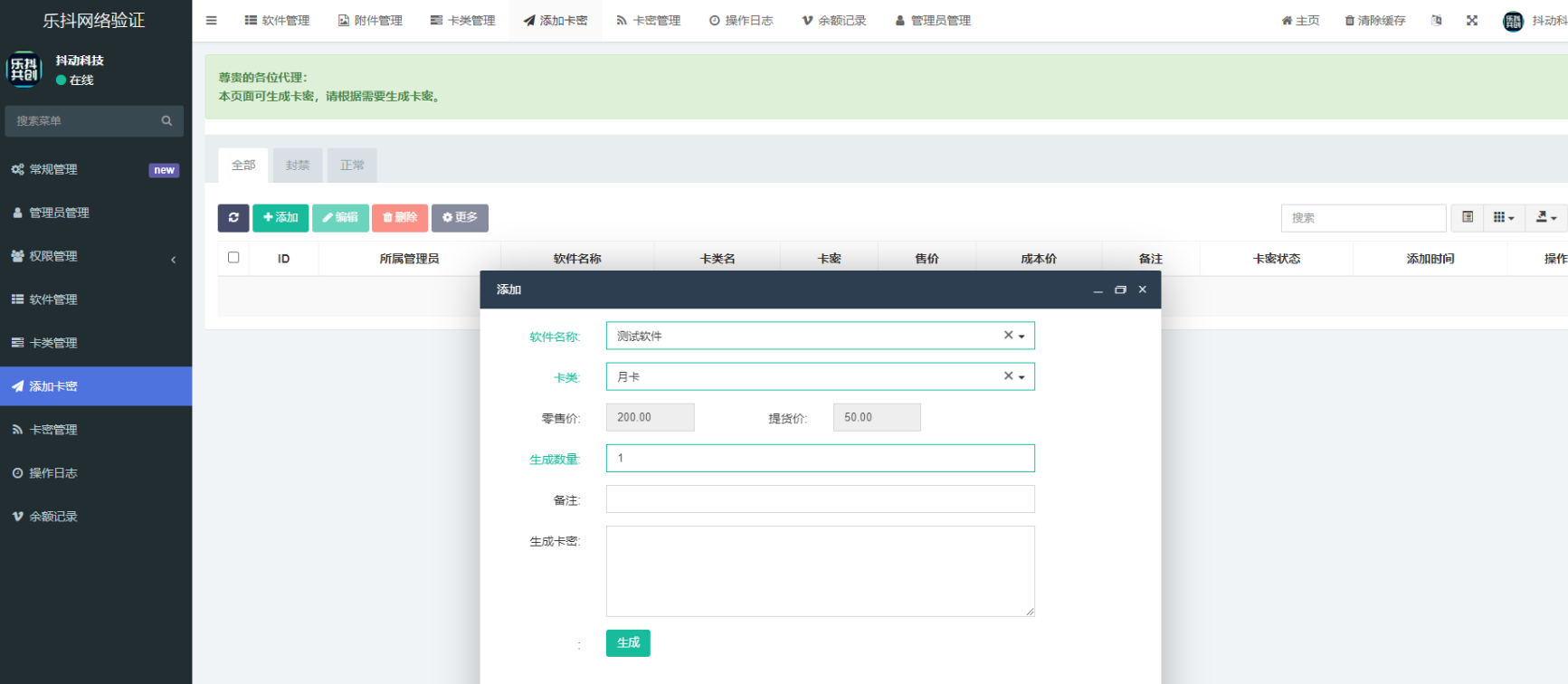Open the 卡类 dropdown arrow

[x=1022, y=377]
